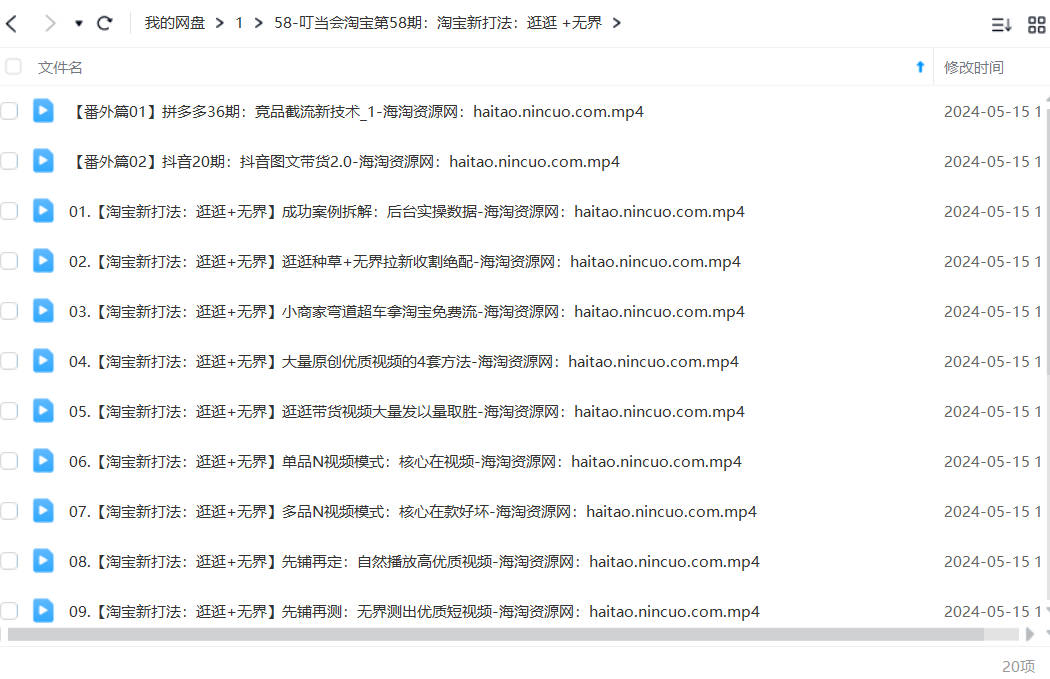Click video icon of 番外篇01 file
Image resolution: width=1050 pixels, height=679 pixels.
(44, 110)
